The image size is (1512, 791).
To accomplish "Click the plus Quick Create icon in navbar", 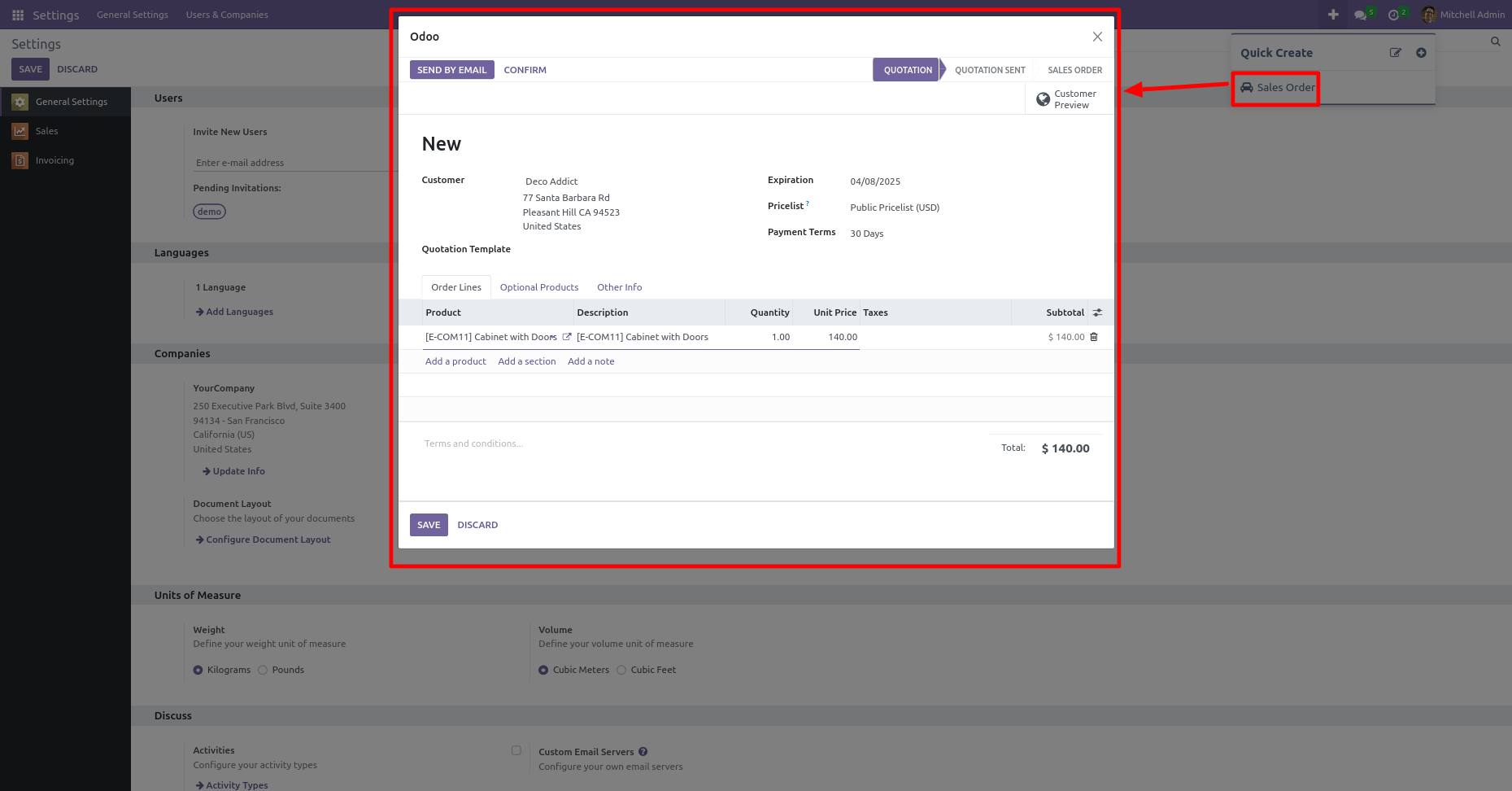I will (x=1333, y=15).
